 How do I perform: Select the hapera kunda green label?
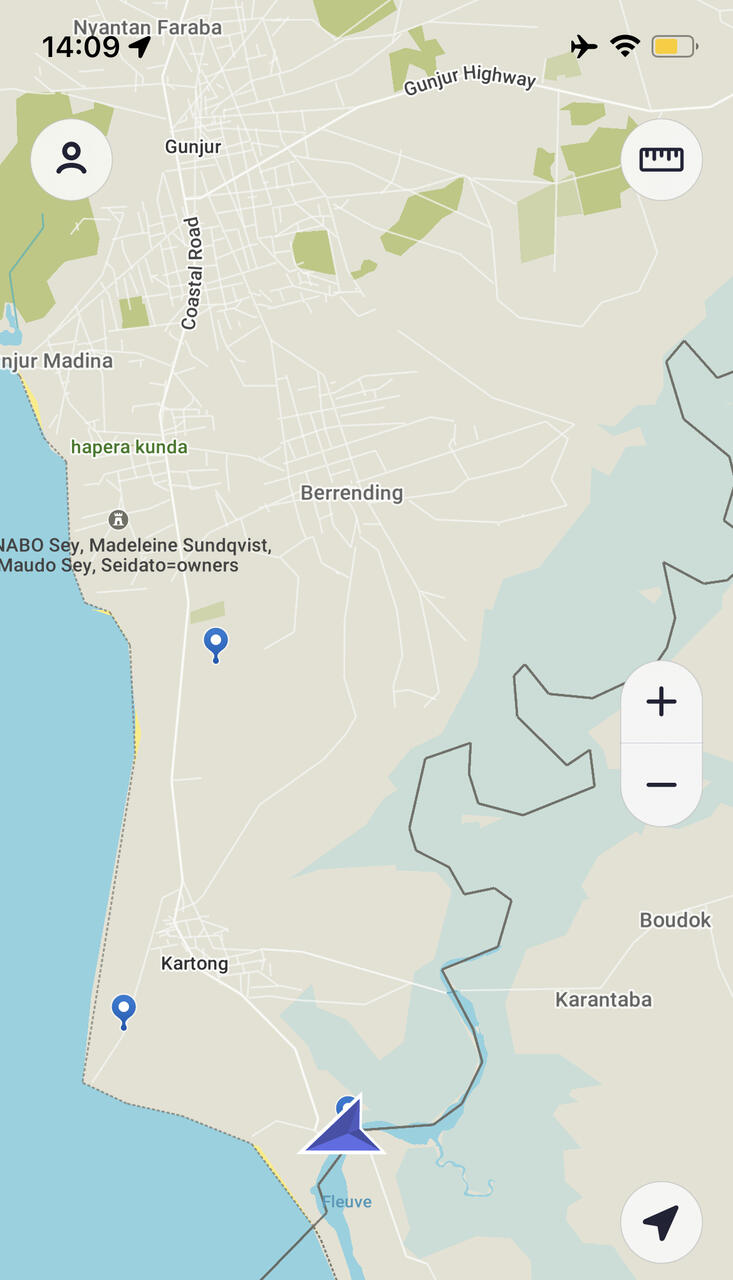129,447
